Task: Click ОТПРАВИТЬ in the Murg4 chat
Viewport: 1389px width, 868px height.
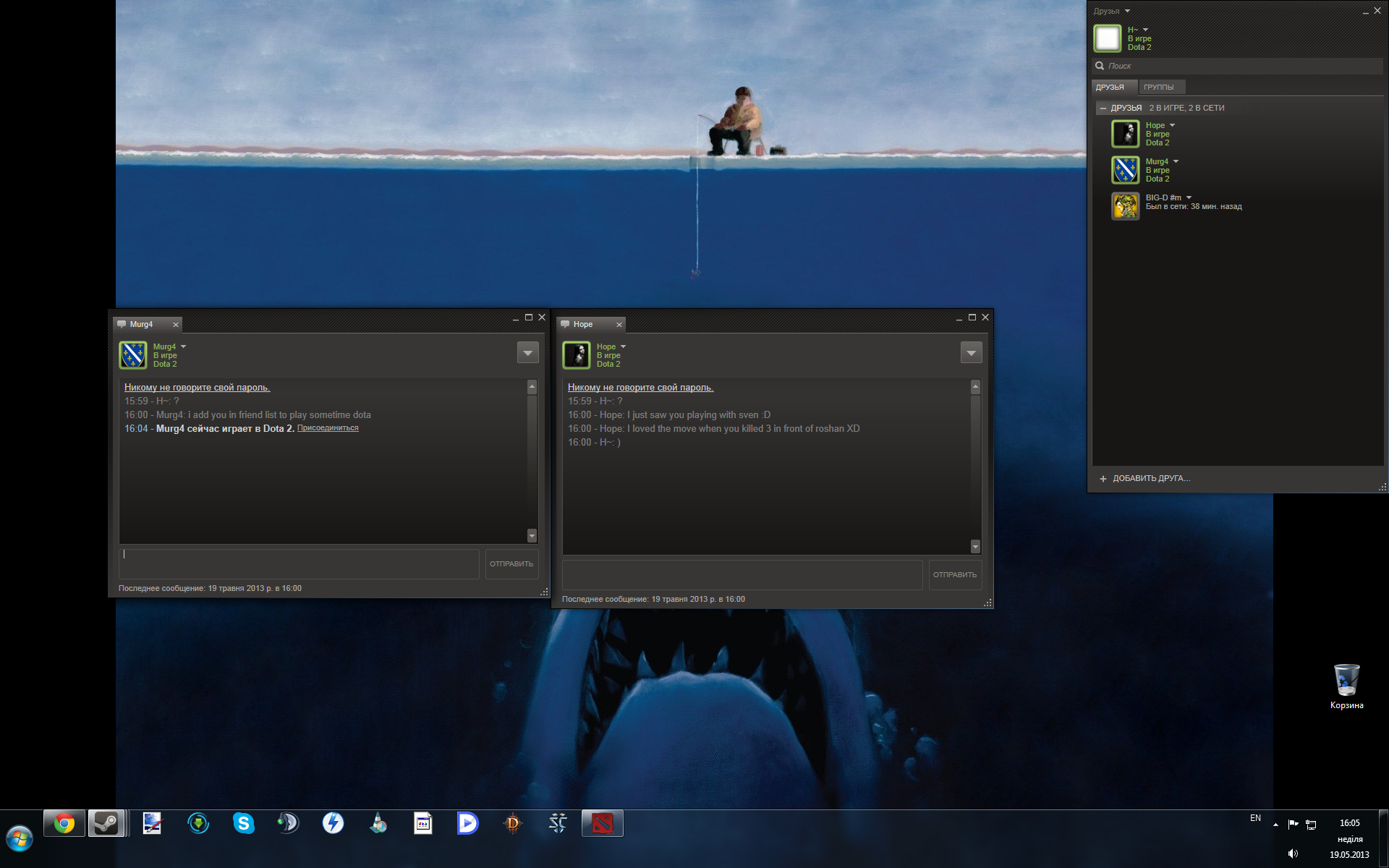Action: tap(511, 564)
